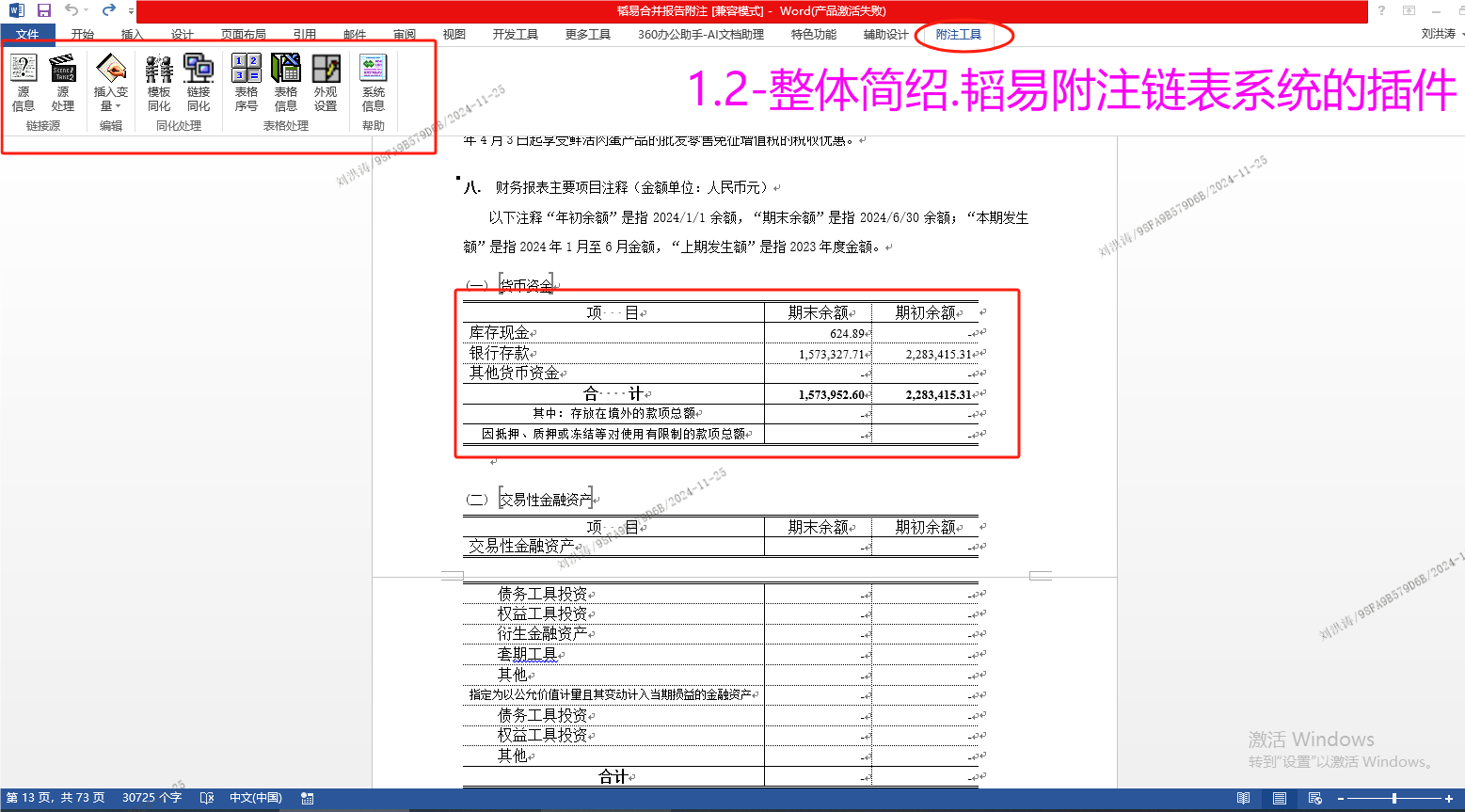Switch to Web Layout view
The image size is (1465, 812).
(1315, 798)
